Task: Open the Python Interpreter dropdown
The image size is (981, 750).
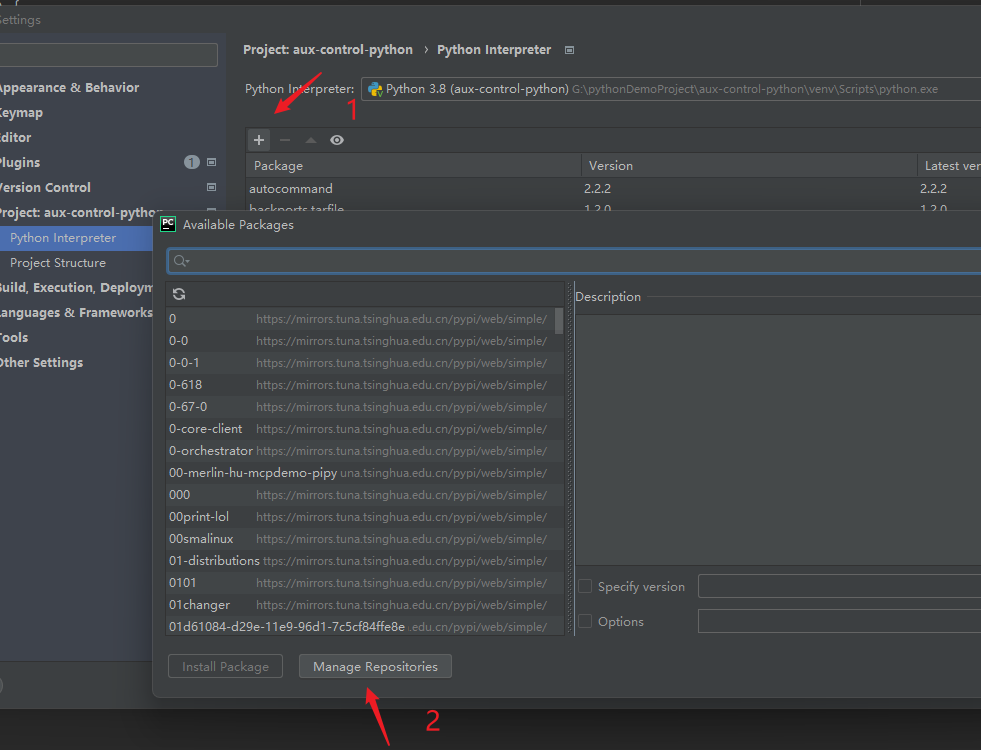Action: tap(671, 89)
